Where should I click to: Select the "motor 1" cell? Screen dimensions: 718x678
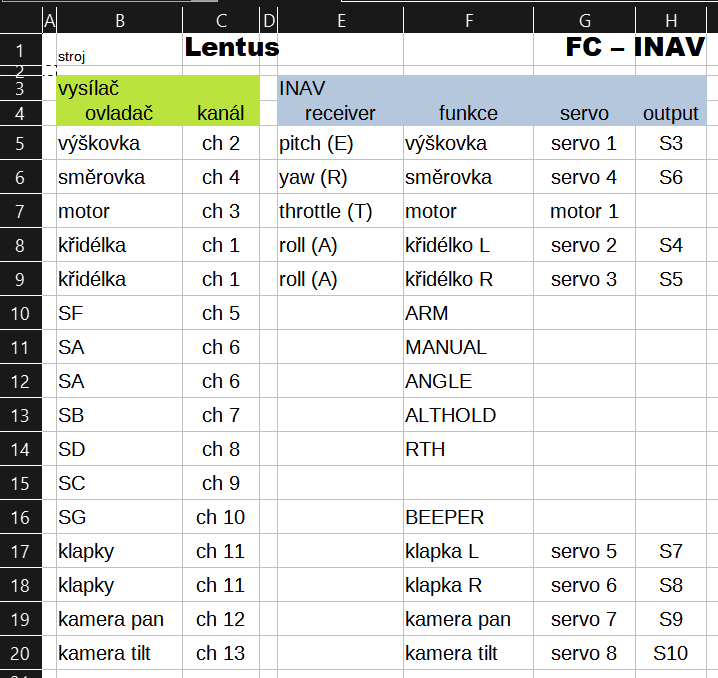click(584, 212)
